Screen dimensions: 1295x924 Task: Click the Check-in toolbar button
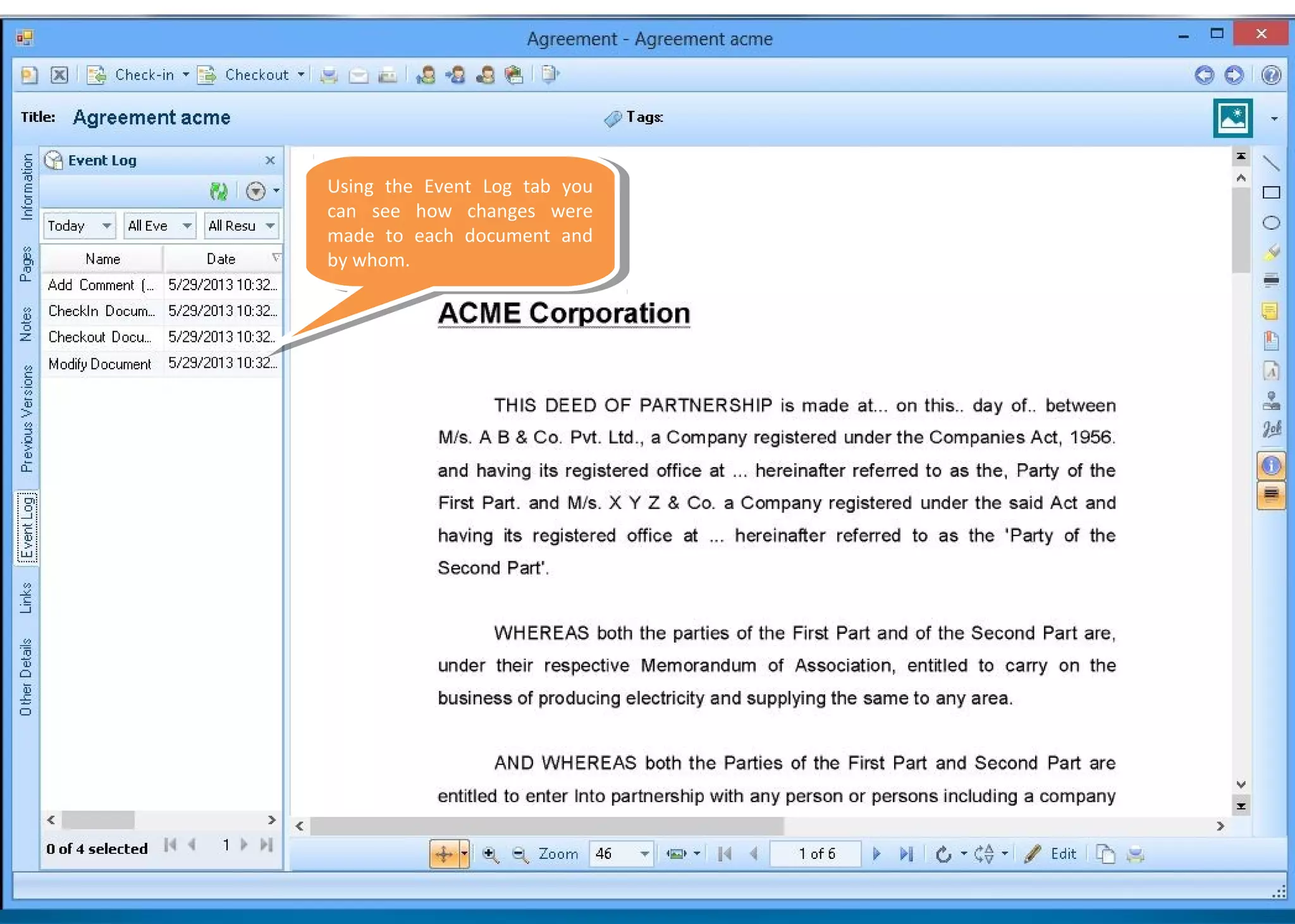[131, 75]
